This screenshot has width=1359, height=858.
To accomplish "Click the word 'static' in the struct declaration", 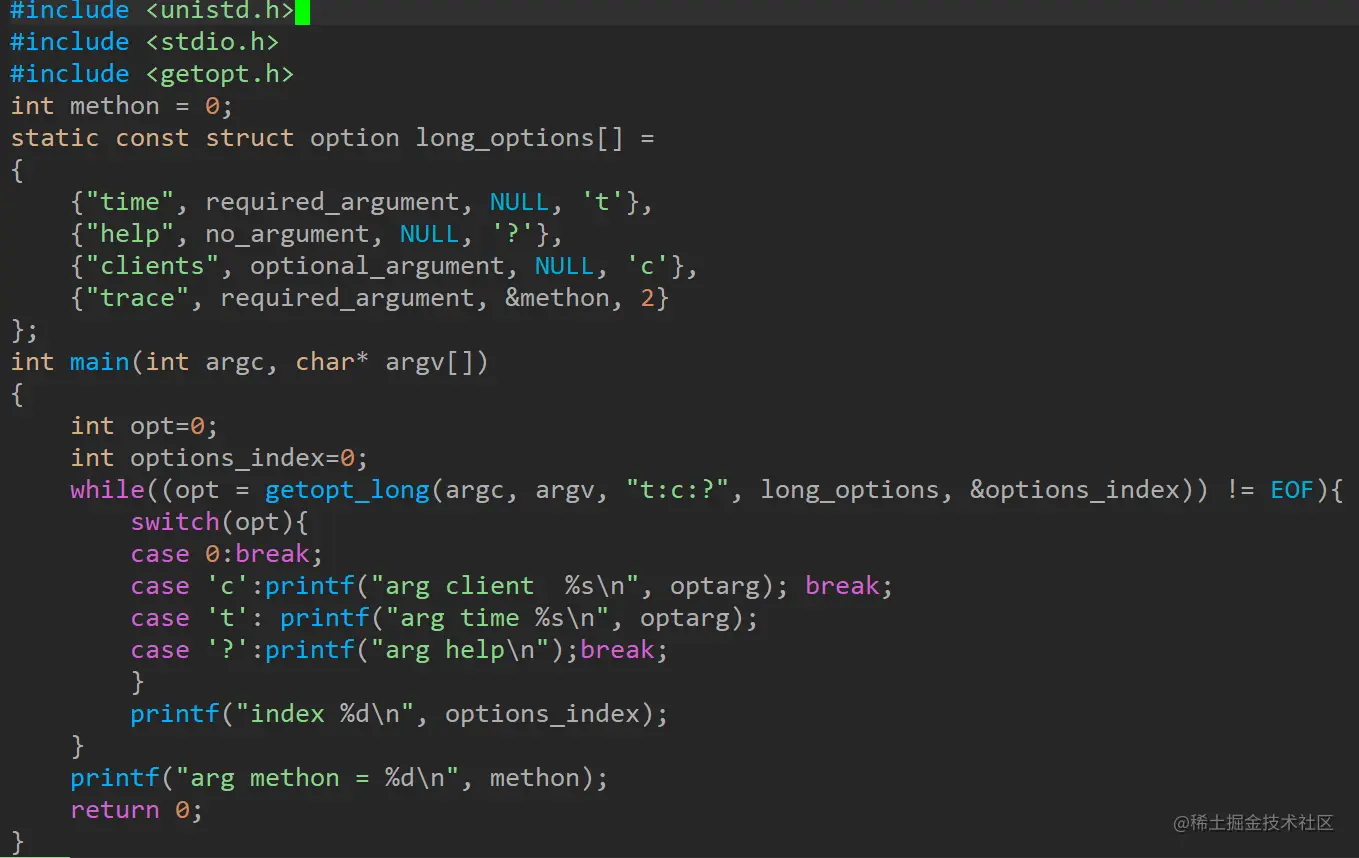I will pos(55,138).
